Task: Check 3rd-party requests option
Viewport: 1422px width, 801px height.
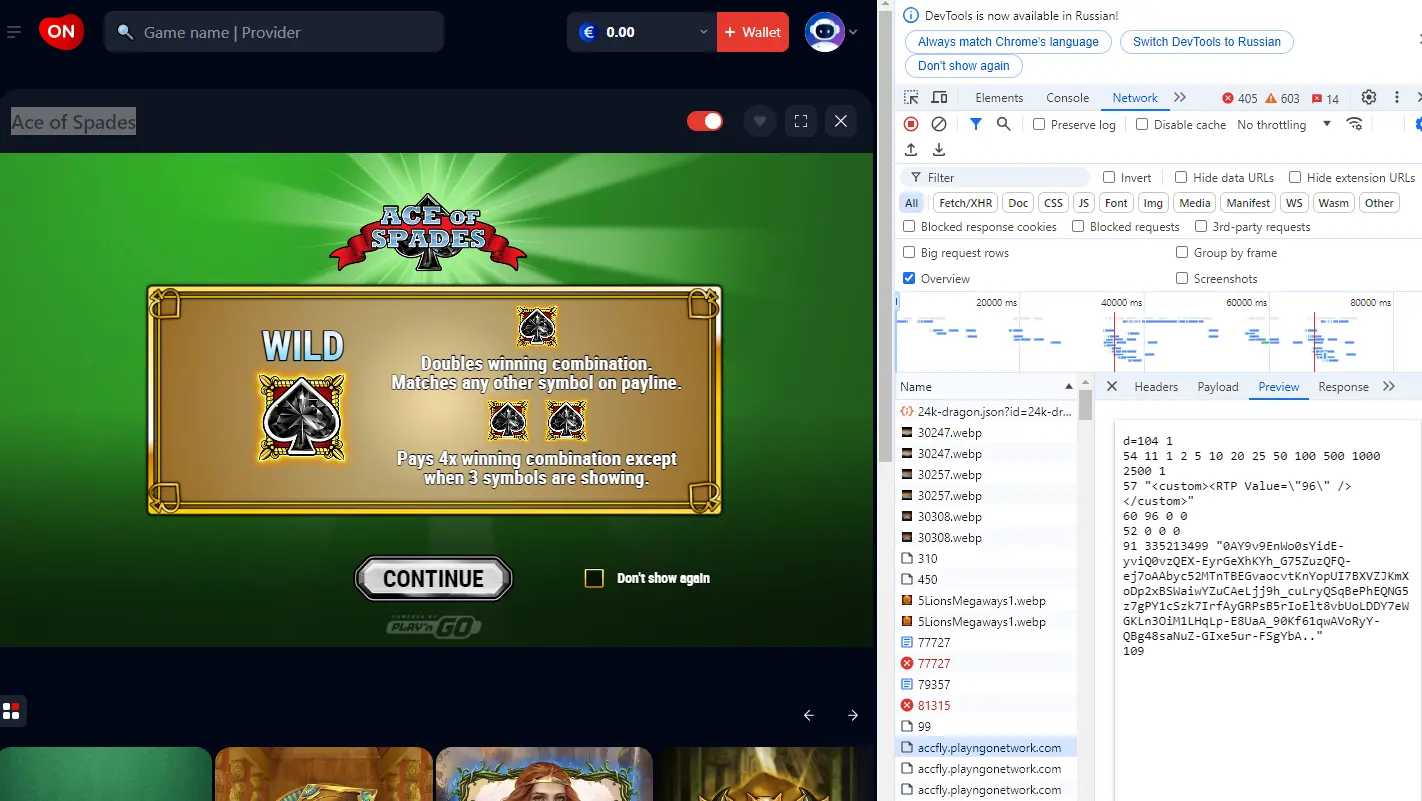Action: (1201, 227)
